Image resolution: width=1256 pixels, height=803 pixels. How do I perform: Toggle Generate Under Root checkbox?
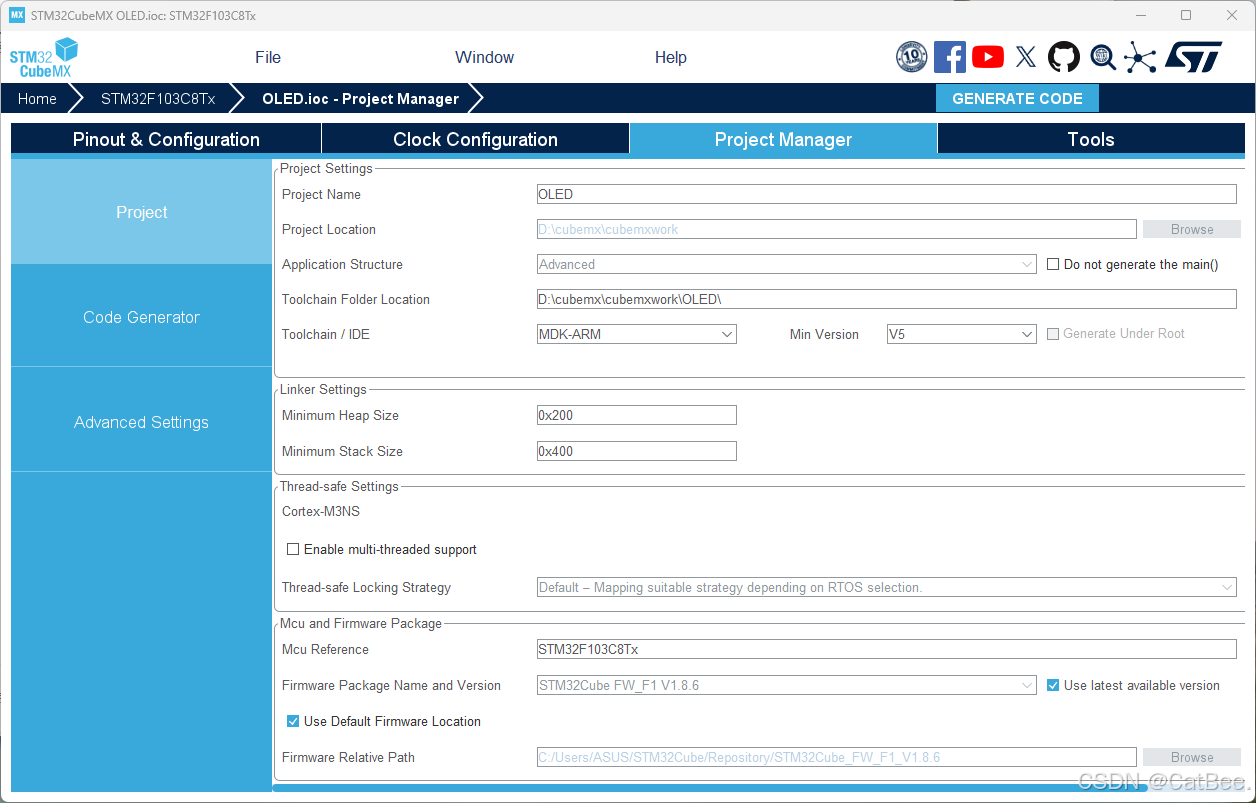click(1053, 334)
